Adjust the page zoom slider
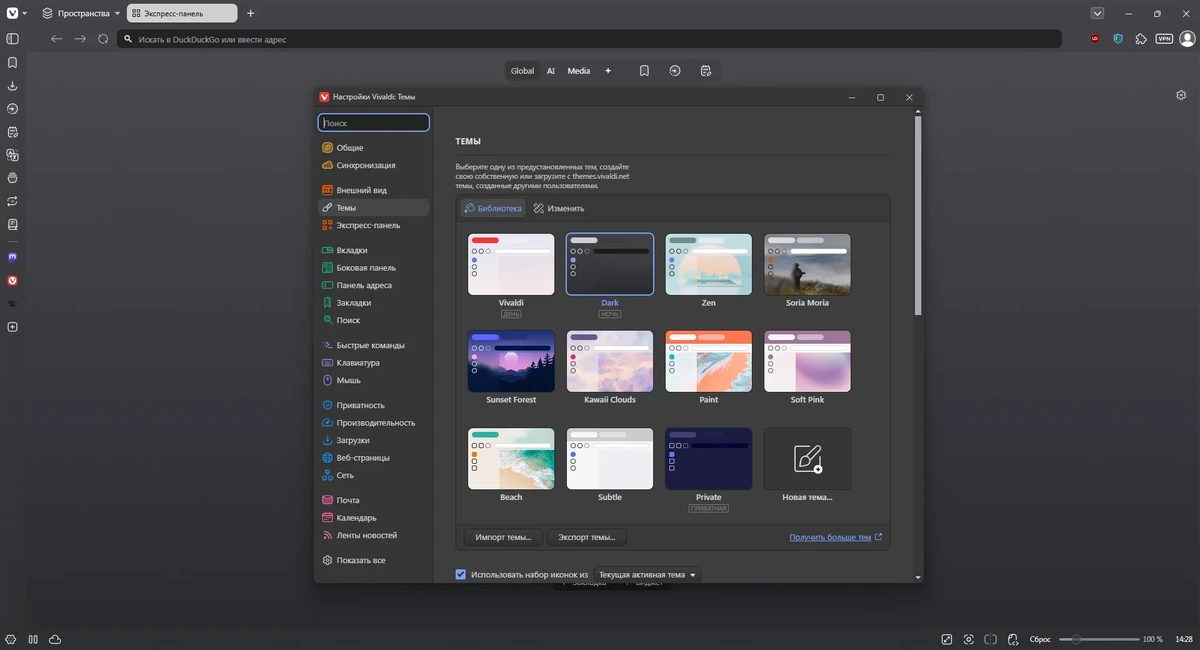Image resolution: width=1200 pixels, height=650 pixels. [1099, 639]
